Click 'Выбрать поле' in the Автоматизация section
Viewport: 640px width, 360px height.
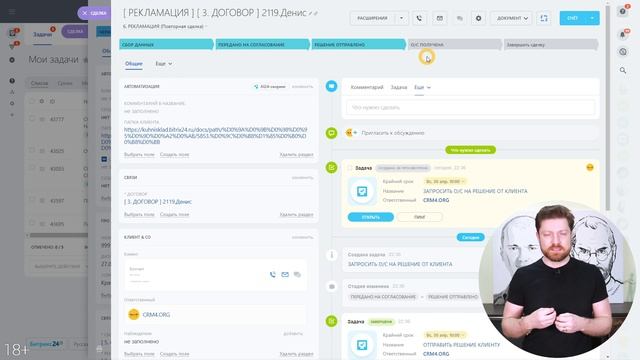tap(139, 155)
